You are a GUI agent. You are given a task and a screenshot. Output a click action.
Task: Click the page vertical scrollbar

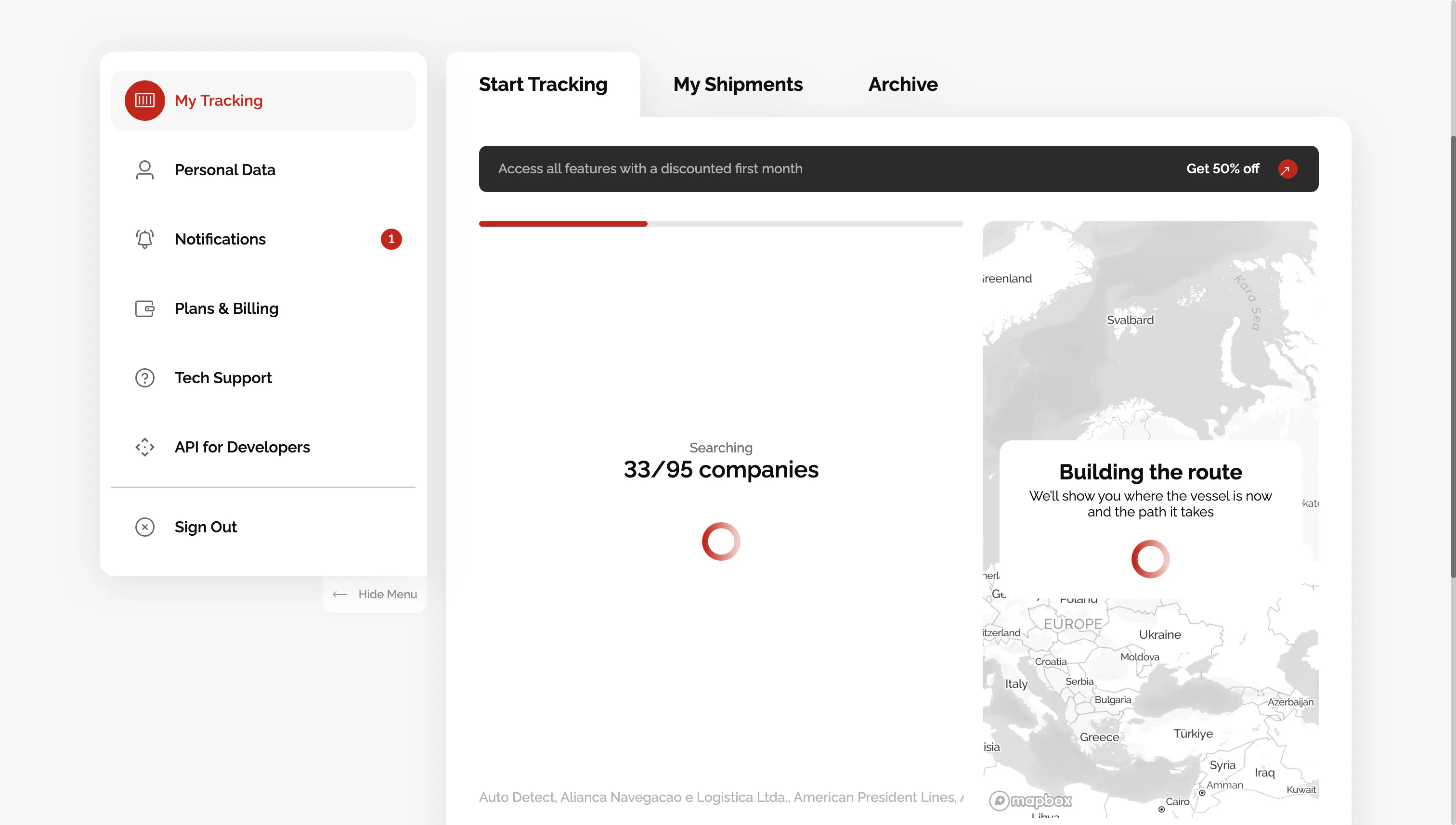[x=1453, y=357]
